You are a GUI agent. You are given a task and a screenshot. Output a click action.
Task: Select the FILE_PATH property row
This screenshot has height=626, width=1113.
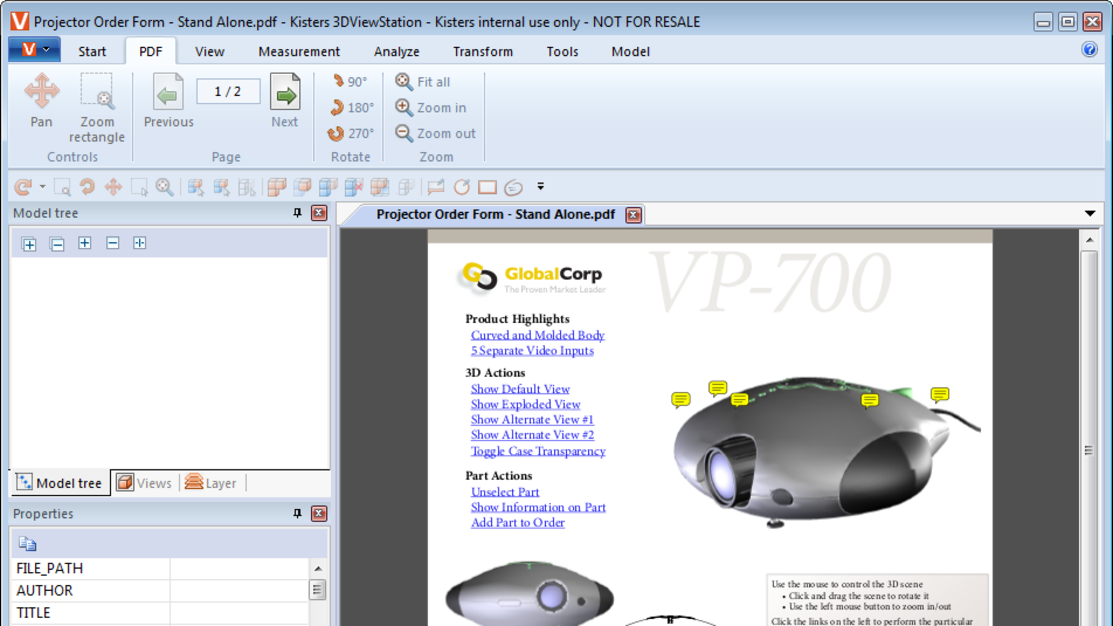click(x=160, y=569)
